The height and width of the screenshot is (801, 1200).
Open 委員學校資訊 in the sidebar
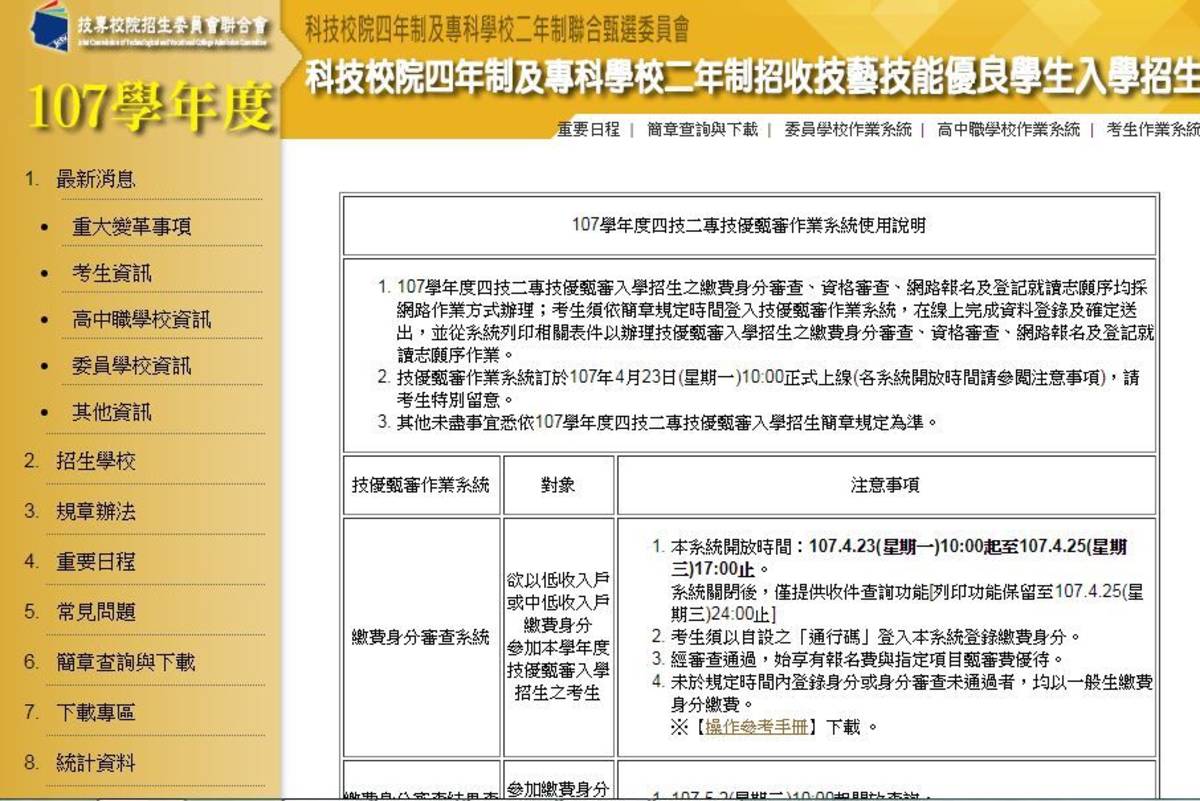point(131,366)
